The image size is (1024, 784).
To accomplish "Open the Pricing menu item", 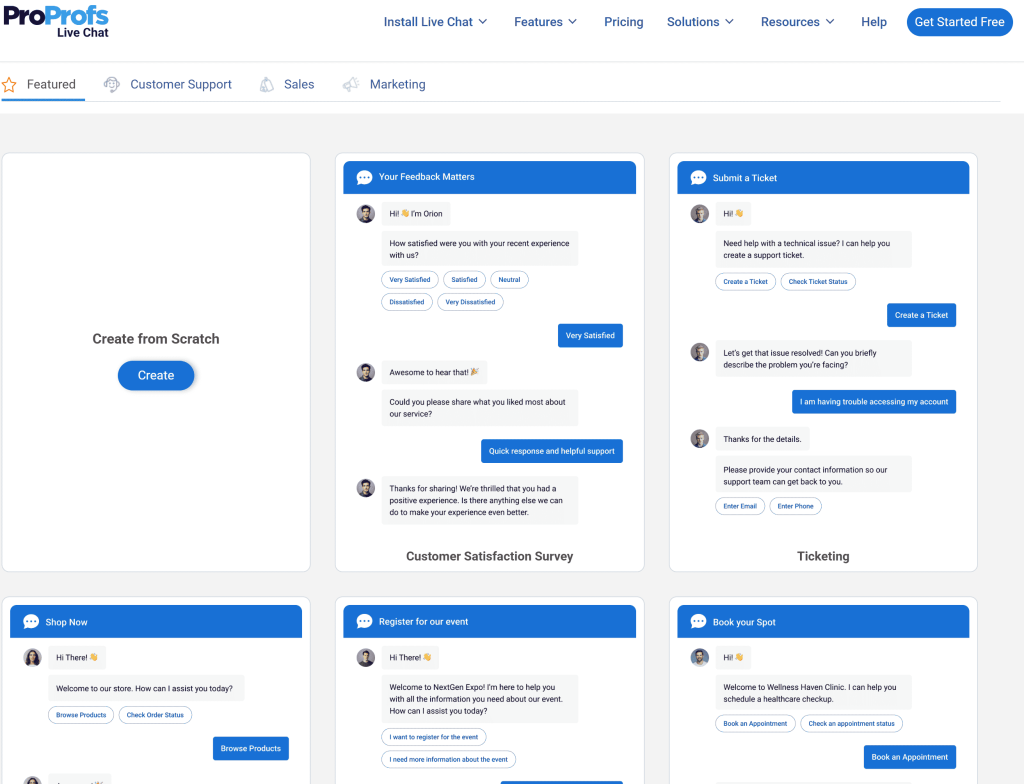I will 623,21.
